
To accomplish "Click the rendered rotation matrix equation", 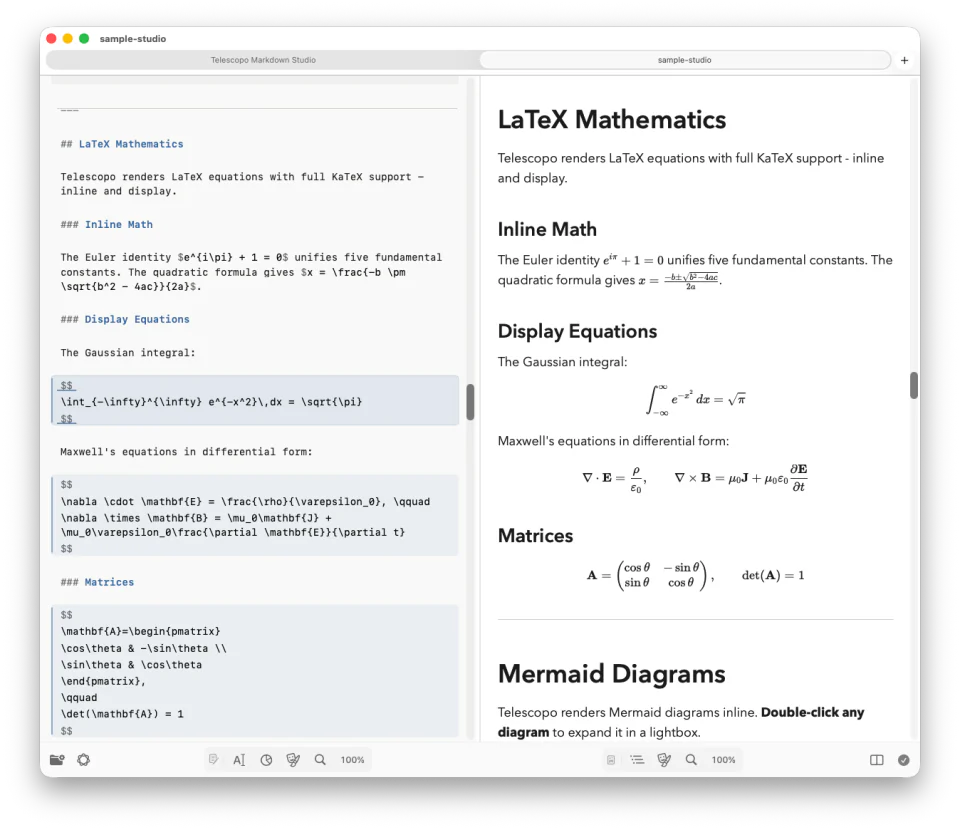I will [696, 575].
